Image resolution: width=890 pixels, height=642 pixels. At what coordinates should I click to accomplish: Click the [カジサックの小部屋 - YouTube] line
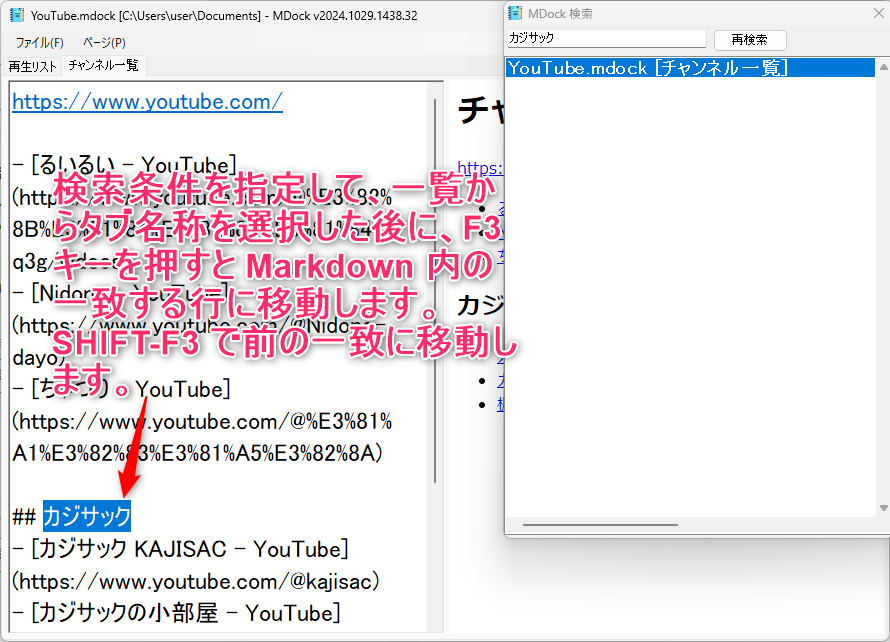click(x=176, y=613)
